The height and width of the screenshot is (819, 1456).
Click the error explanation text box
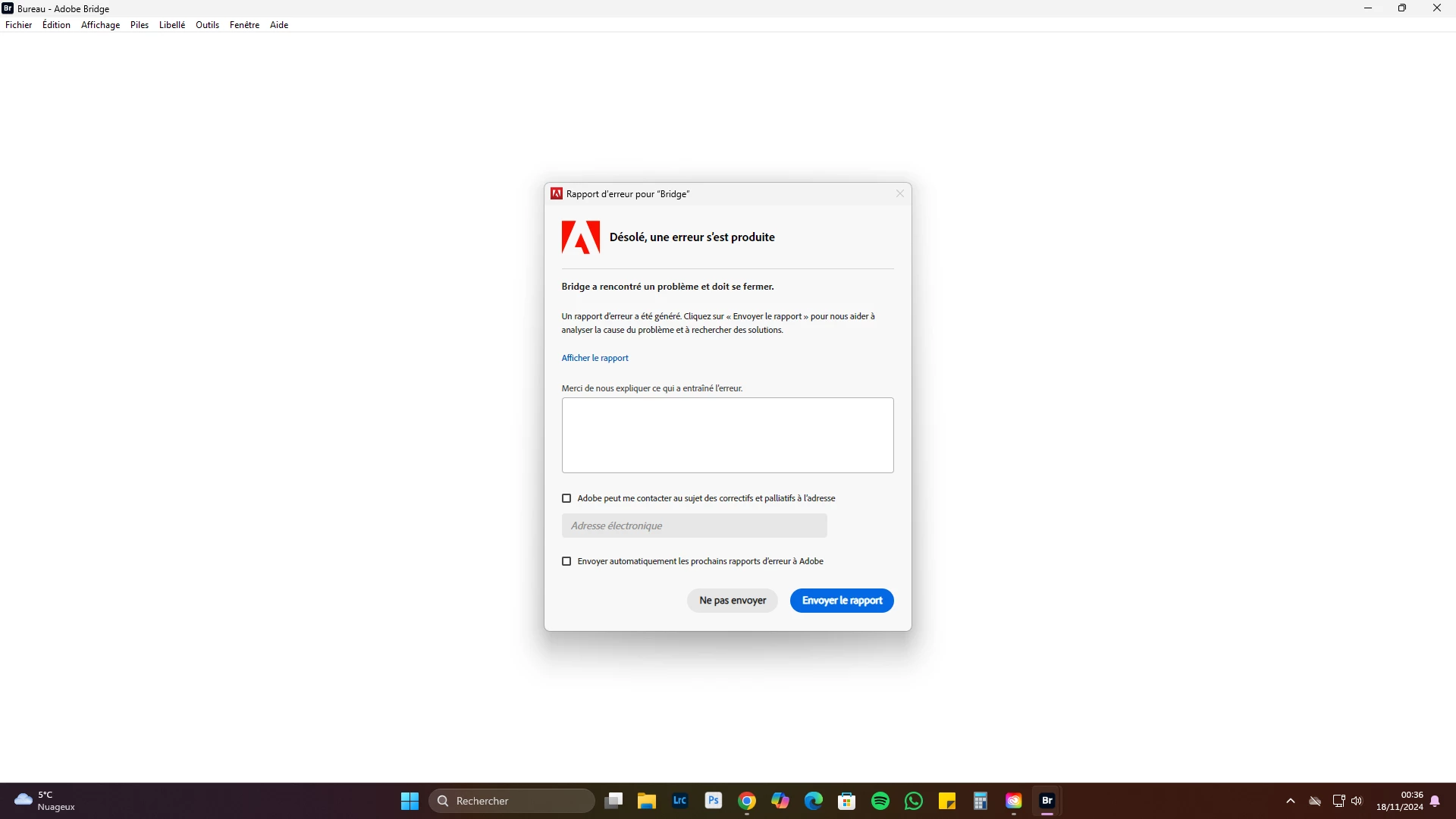[727, 435]
